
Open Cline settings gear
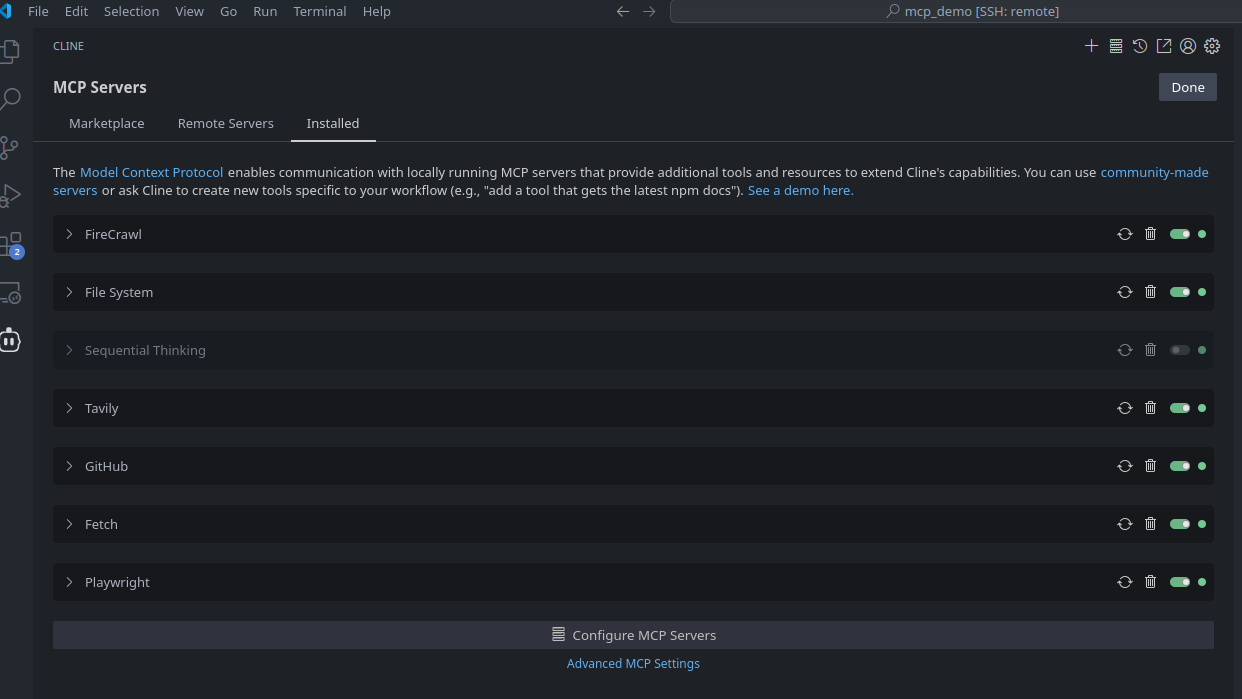tap(1212, 46)
